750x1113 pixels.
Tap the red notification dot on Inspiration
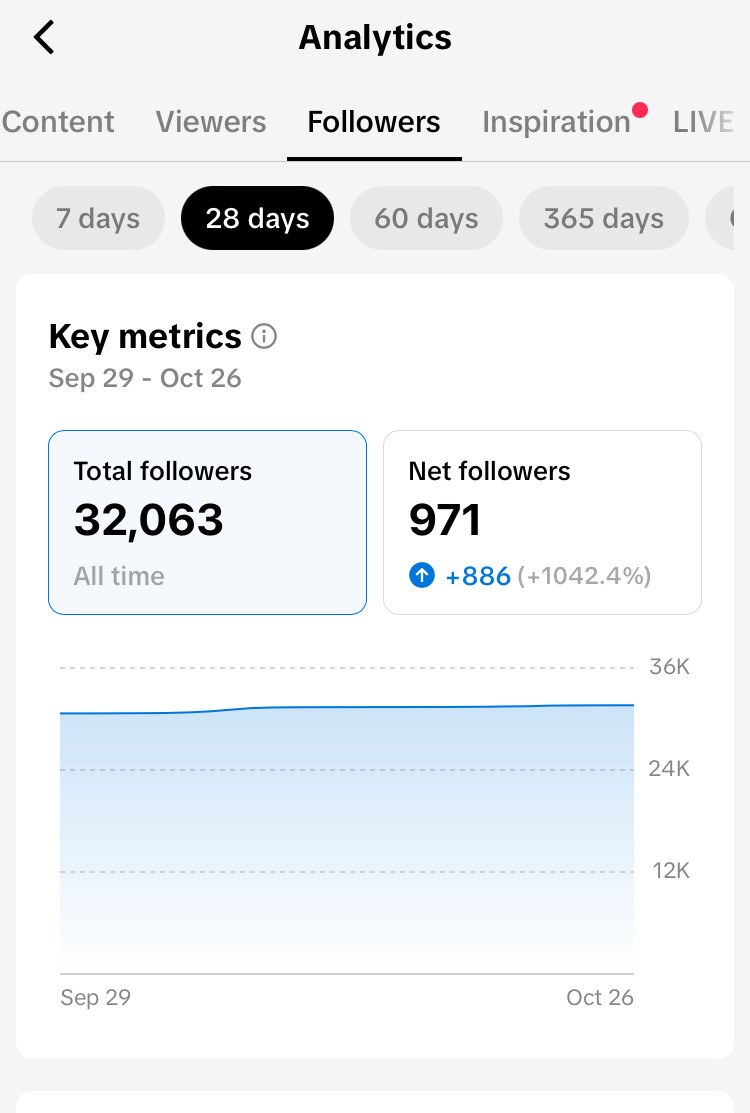pyautogui.click(x=640, y=110)
